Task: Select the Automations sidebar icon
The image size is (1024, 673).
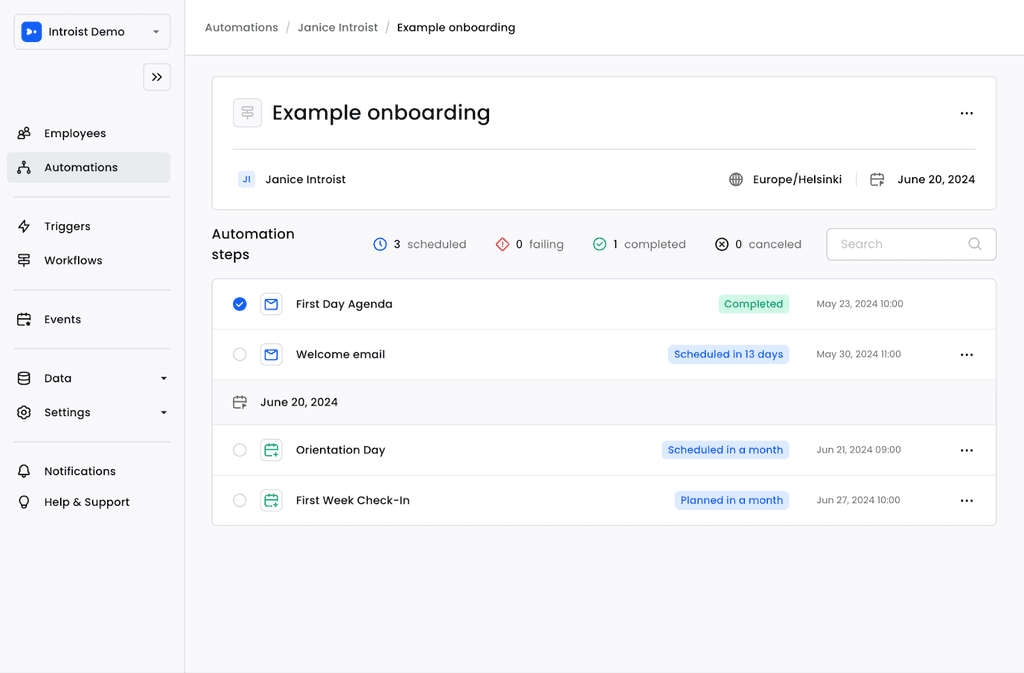Action: (x=22, y=166)
